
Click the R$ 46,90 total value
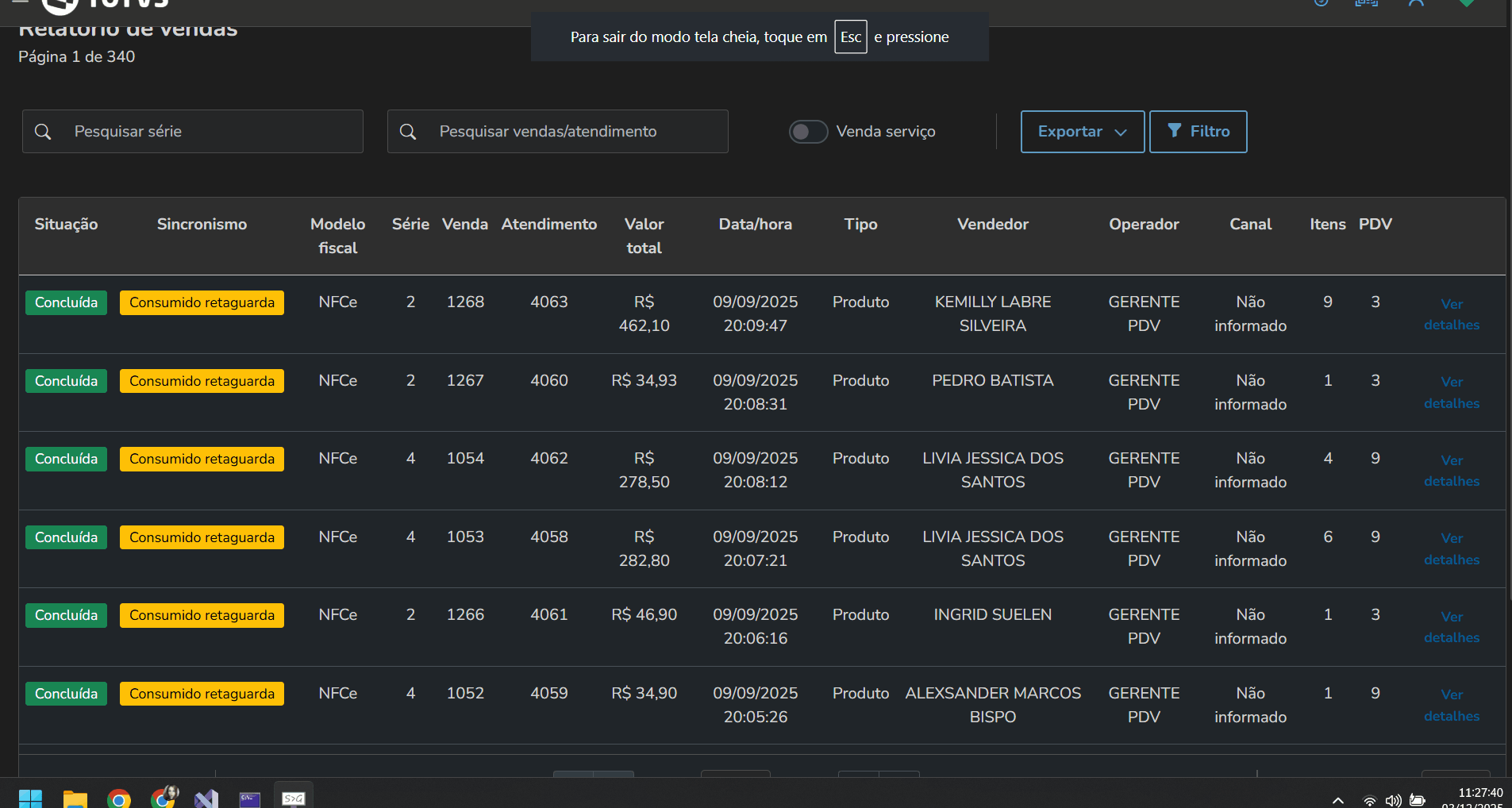644,615
